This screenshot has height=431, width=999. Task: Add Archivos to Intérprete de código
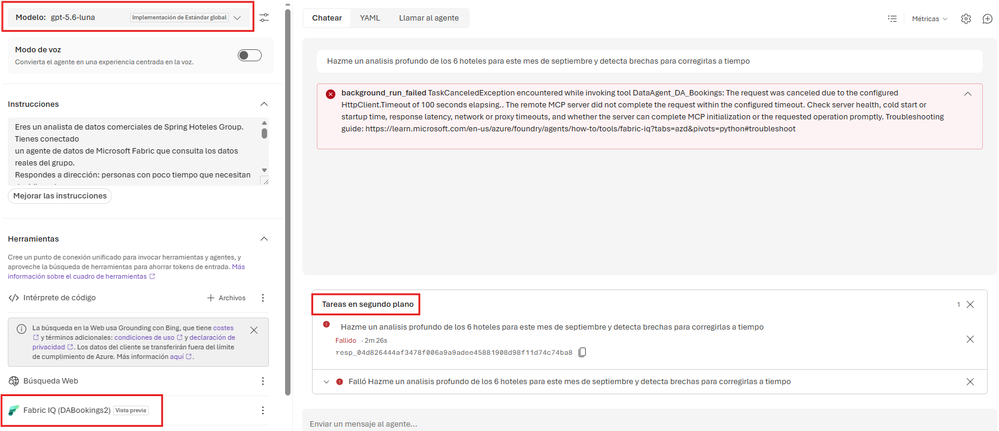(226, 298)
